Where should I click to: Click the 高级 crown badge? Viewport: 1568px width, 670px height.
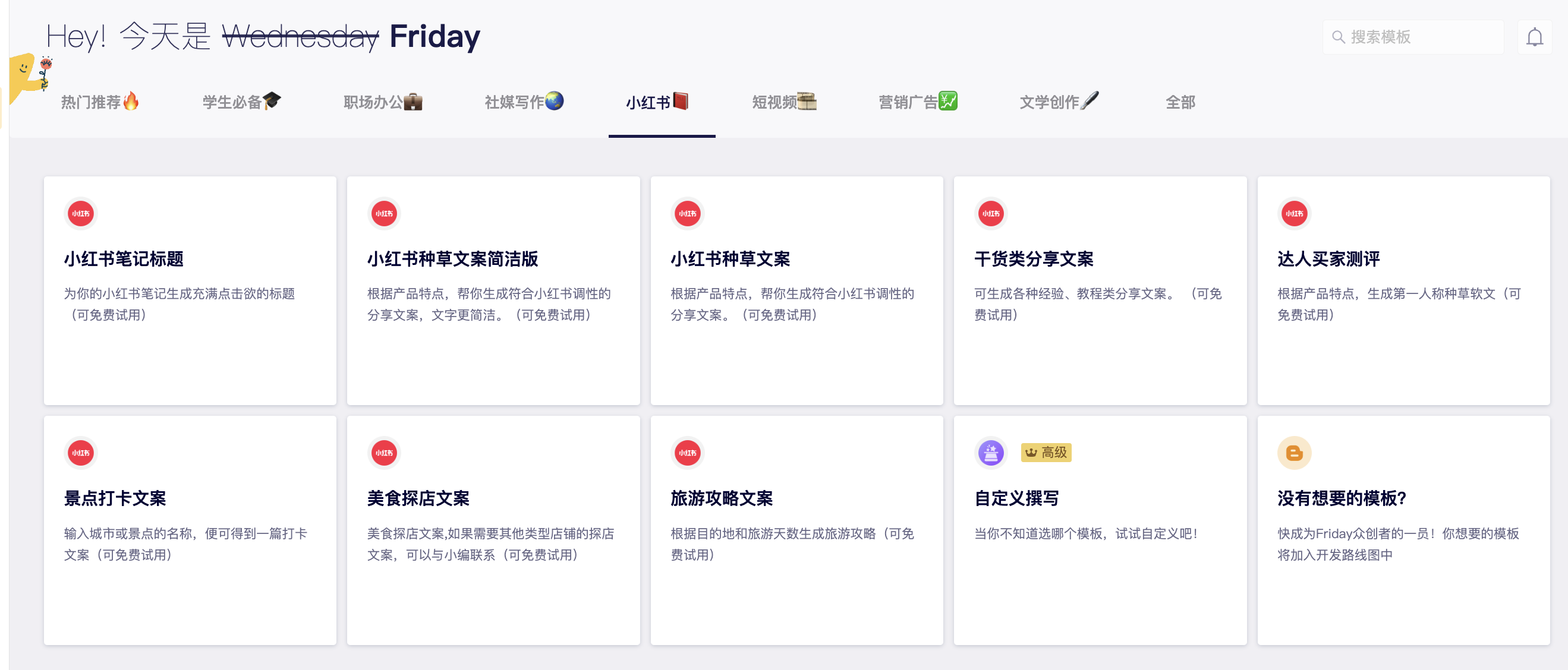pyautogui.click(x=1046, y=453)
